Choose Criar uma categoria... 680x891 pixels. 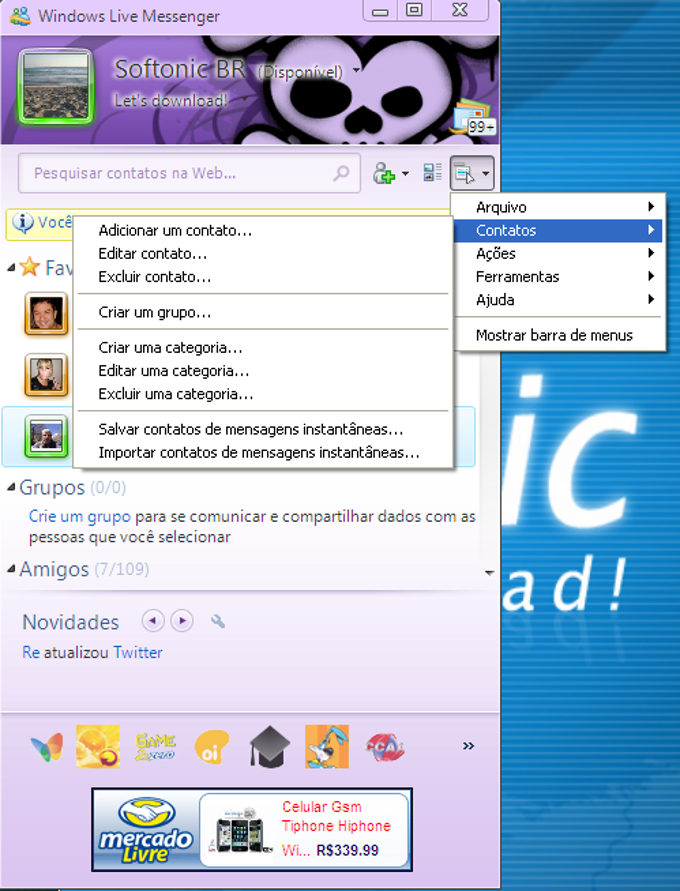click(x=263, y=347)
